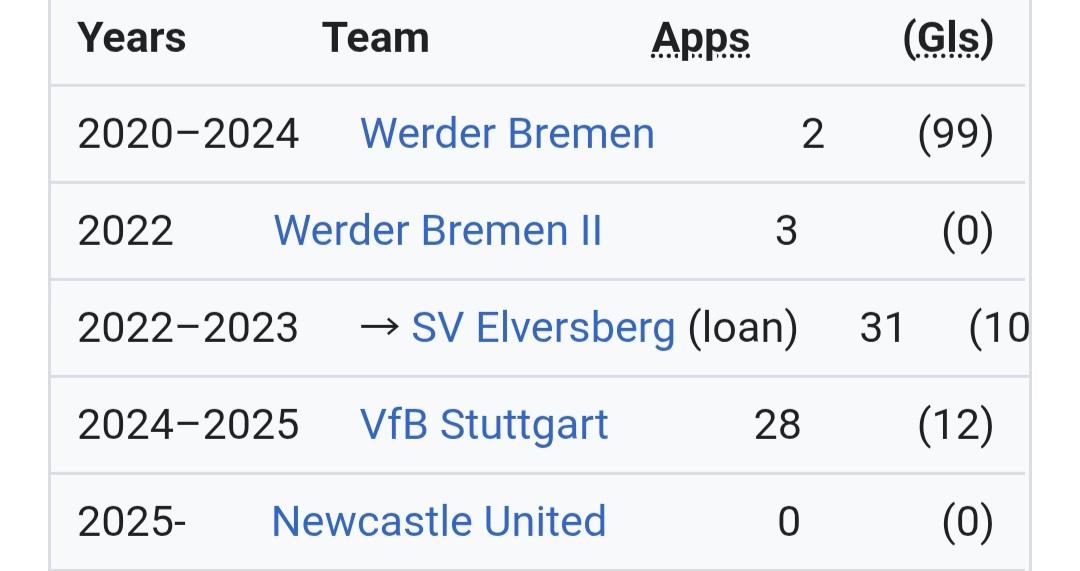1080x571 pixels.
Task: Click the Years column header
Action: pos(132,38)
